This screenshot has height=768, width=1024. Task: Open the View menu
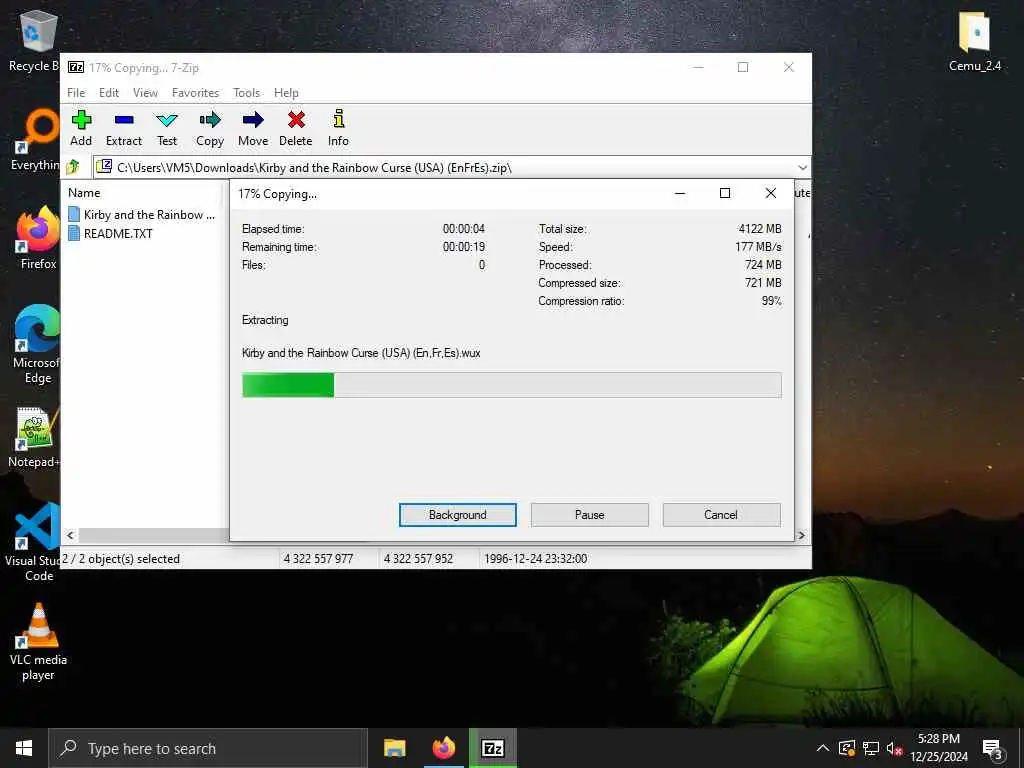pos(145,93)
